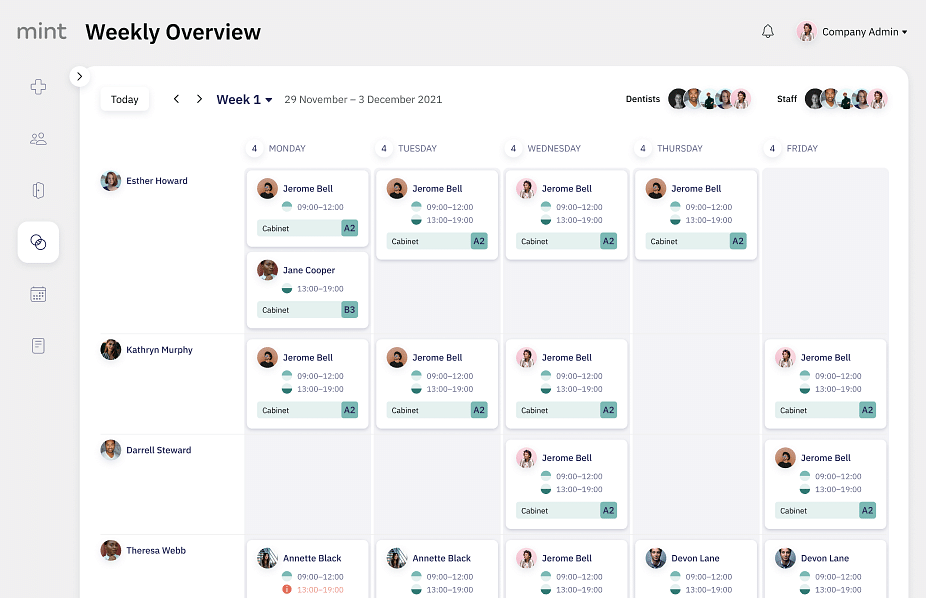Open the people/patients sidebar icon
This screenshot has width=926, height=598.
pyautogui.click(x=38, y=139)
